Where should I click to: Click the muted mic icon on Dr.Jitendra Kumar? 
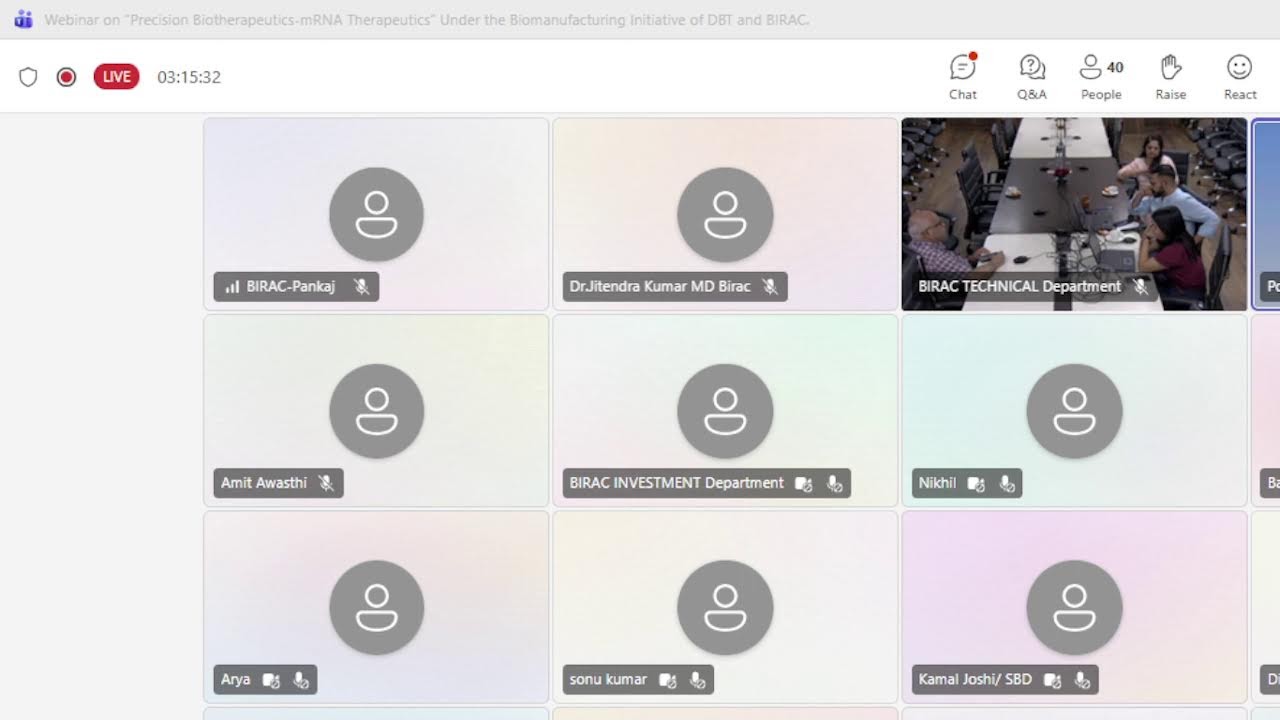point(770,287)
